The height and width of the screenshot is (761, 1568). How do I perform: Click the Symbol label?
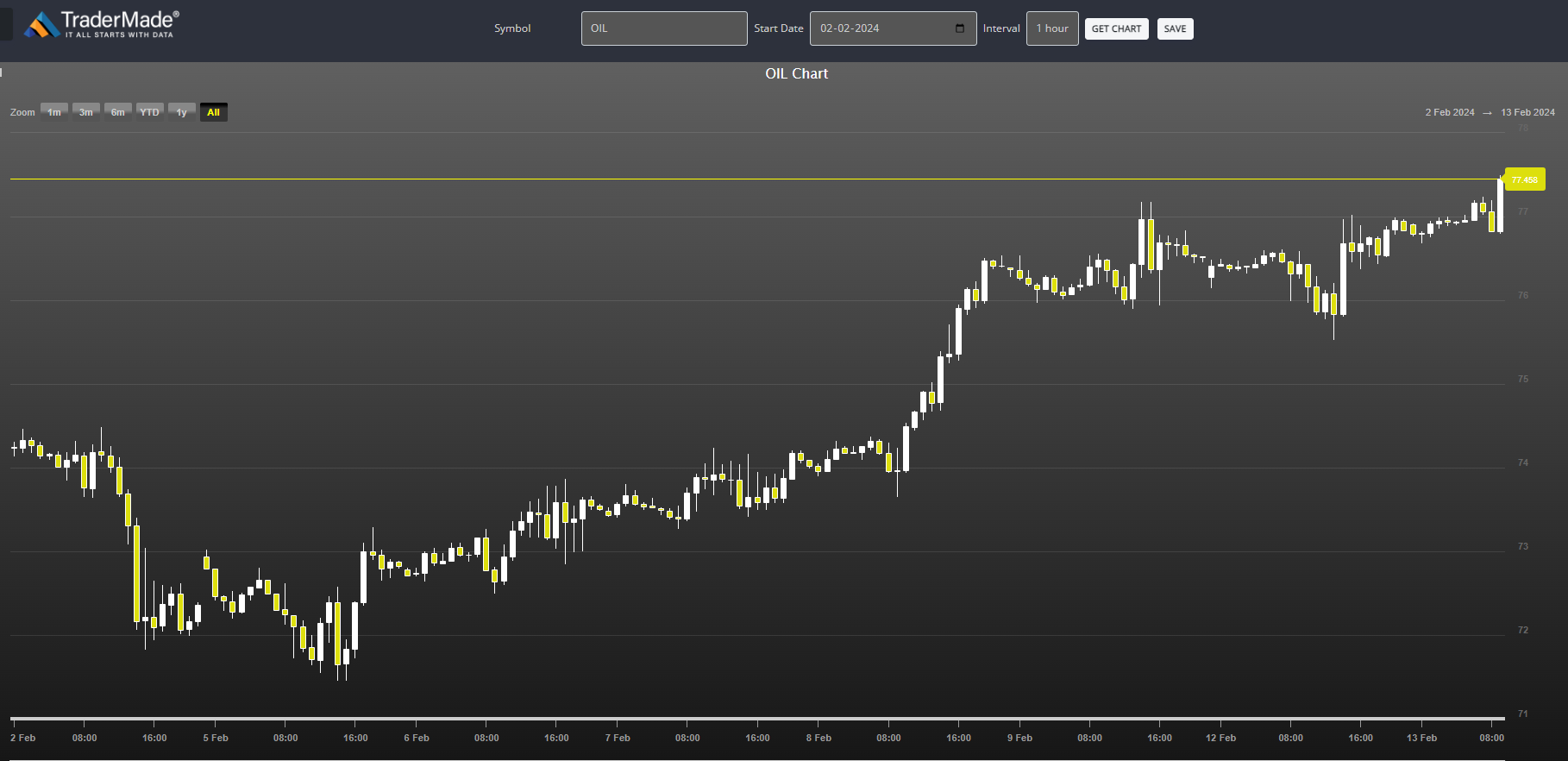pos(512,28)
